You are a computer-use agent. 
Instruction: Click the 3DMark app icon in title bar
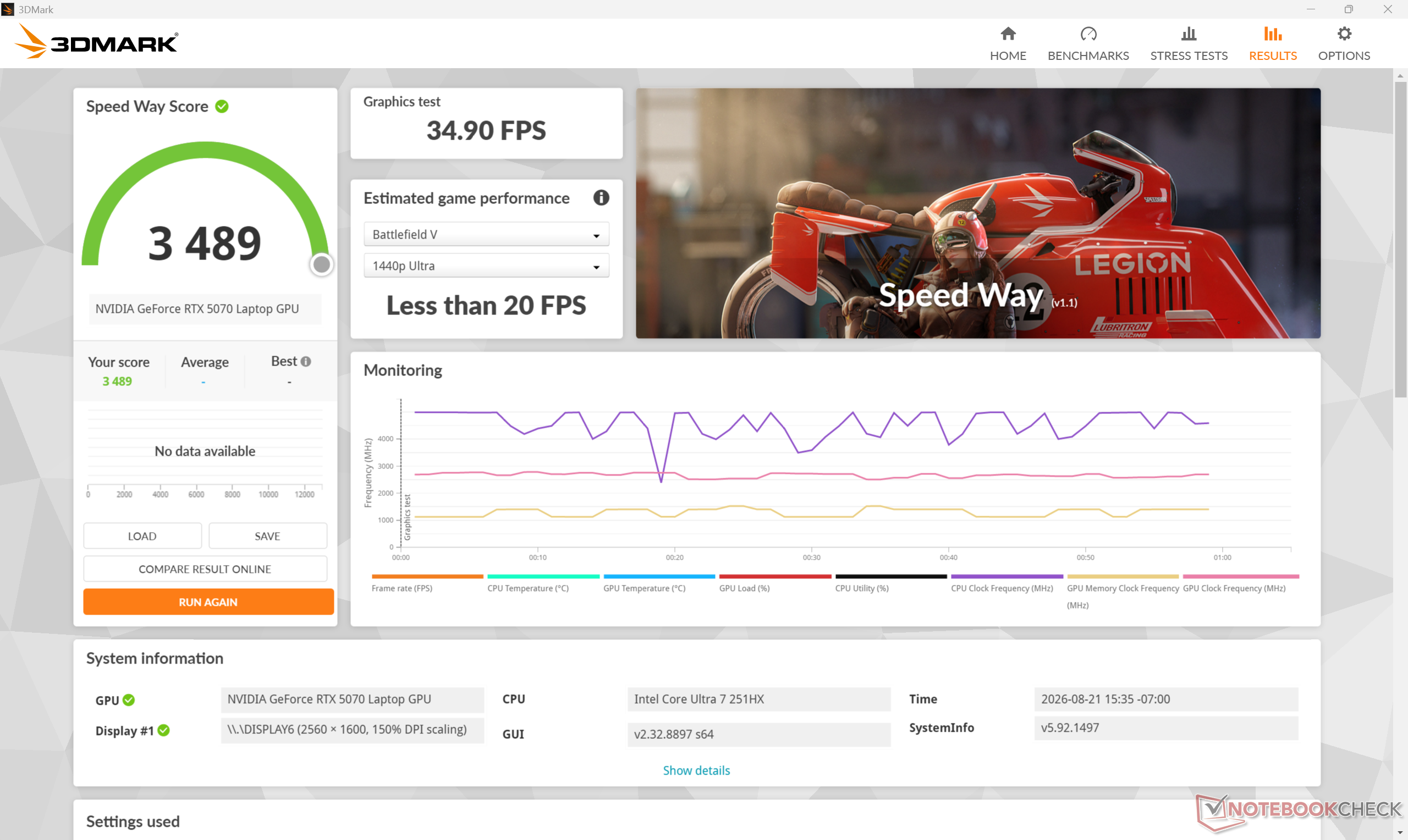(x=8, y=9)
